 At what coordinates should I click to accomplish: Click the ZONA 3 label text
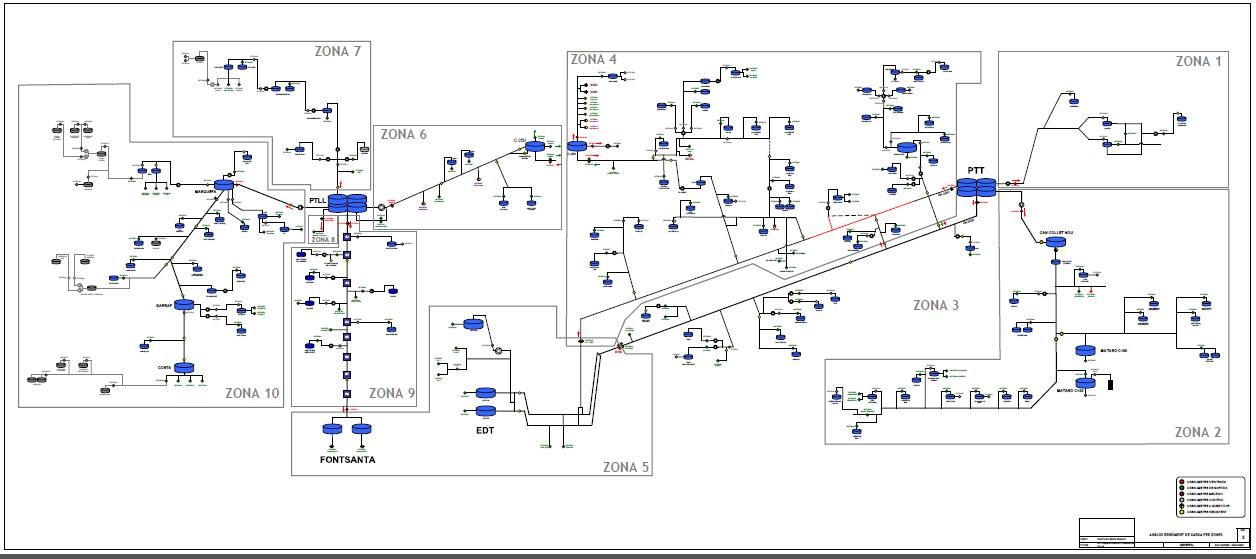tap(936, 305)
